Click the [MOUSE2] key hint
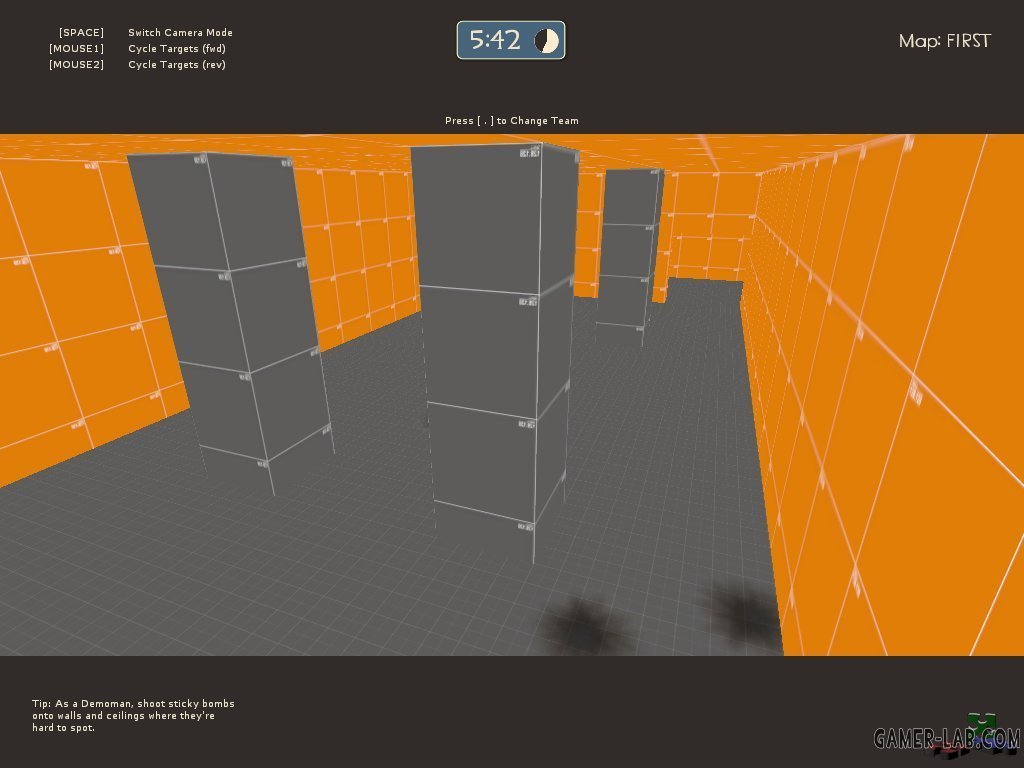The height and width of the screenshot is (768, 1024). coord(76,65)
